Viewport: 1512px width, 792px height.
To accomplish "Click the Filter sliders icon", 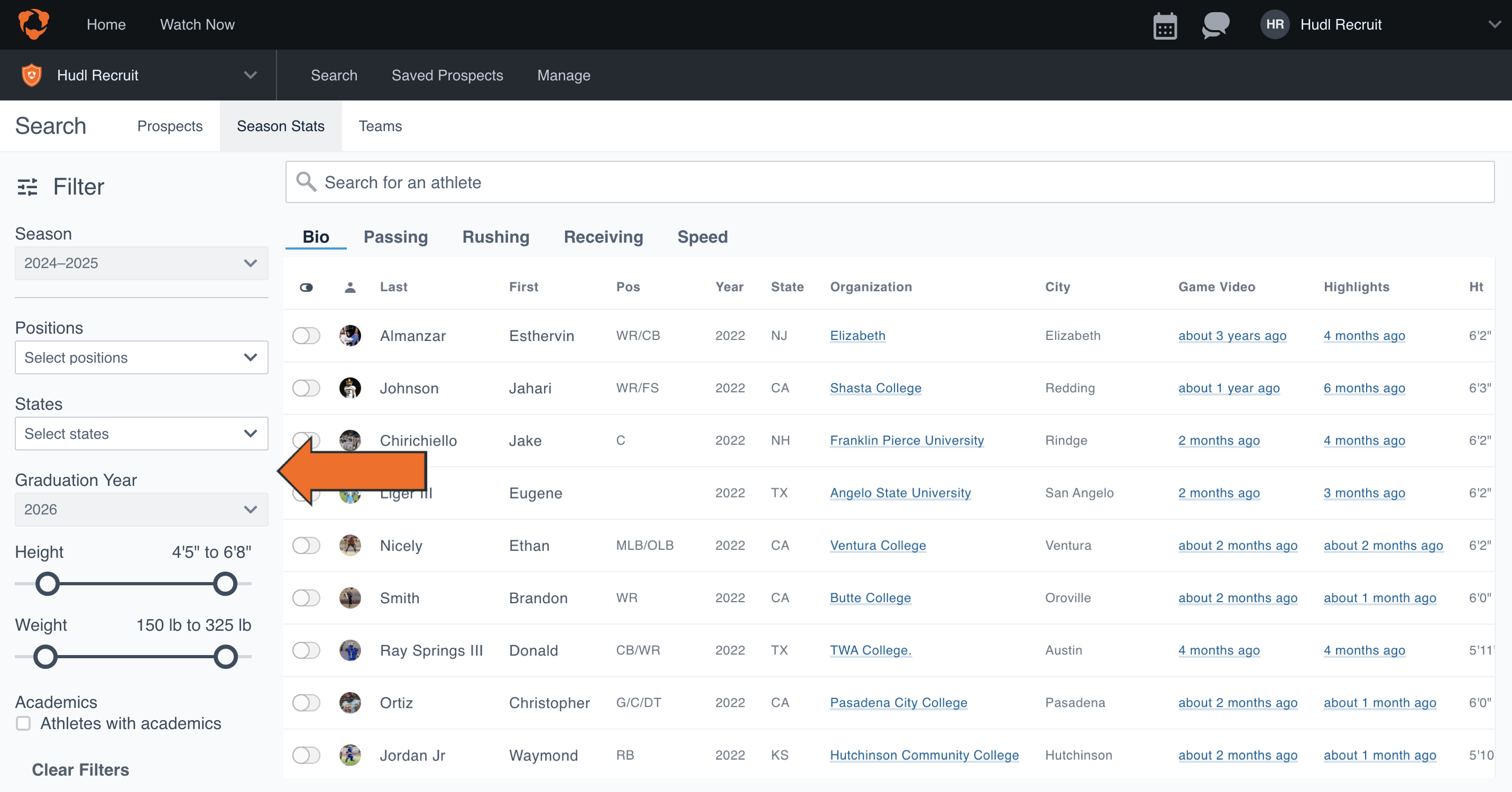I will pos(27,187).
